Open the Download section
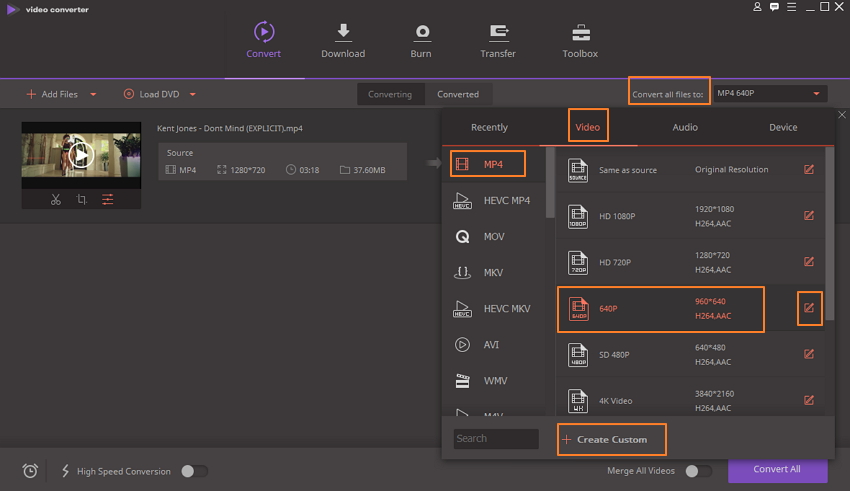 click(x=343, y=40)
